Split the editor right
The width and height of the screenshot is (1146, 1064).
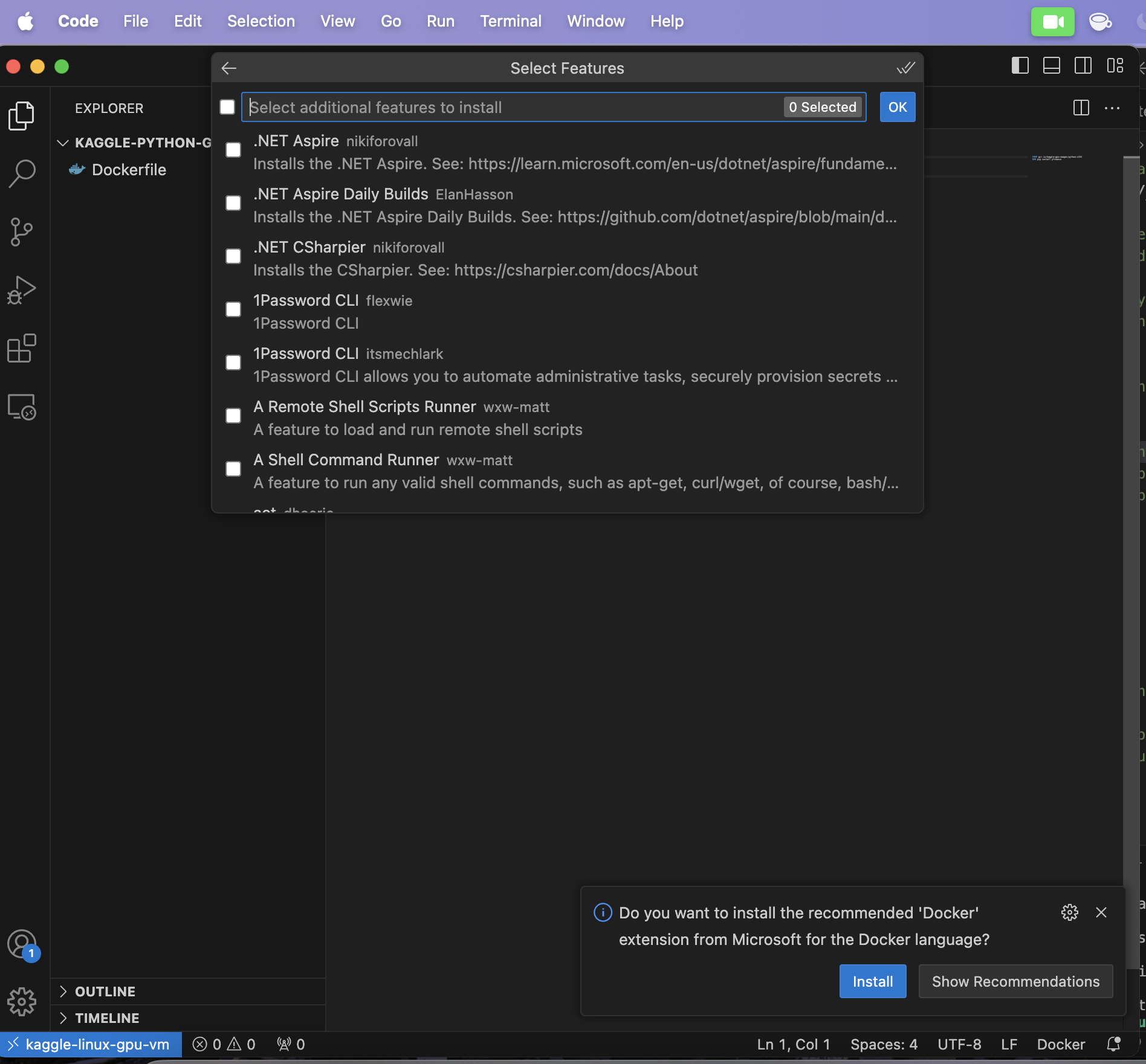(x=1081, y=108)
